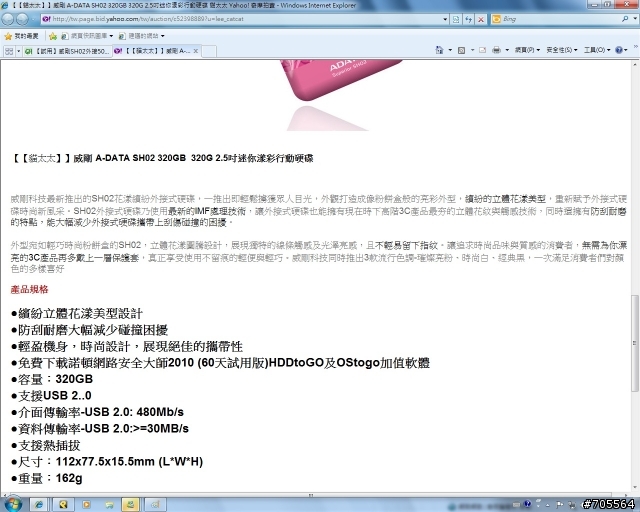Click the Print icon

pos(496,50)
